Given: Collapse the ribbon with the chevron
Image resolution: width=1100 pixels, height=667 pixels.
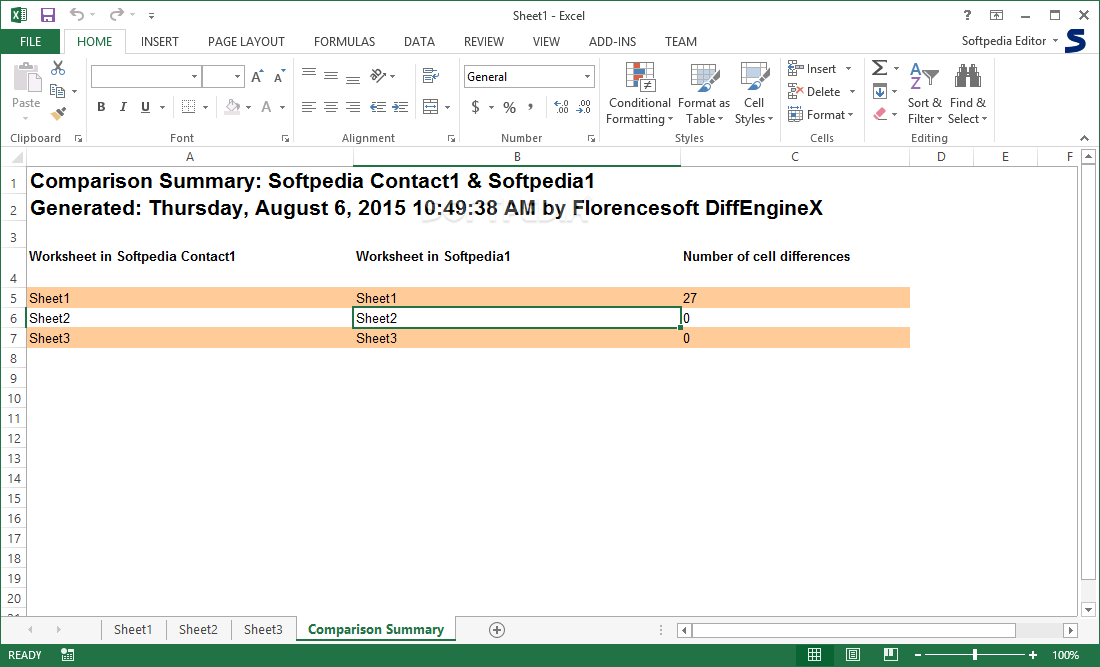Looking at the screenshot, I should coord(1084,138).
